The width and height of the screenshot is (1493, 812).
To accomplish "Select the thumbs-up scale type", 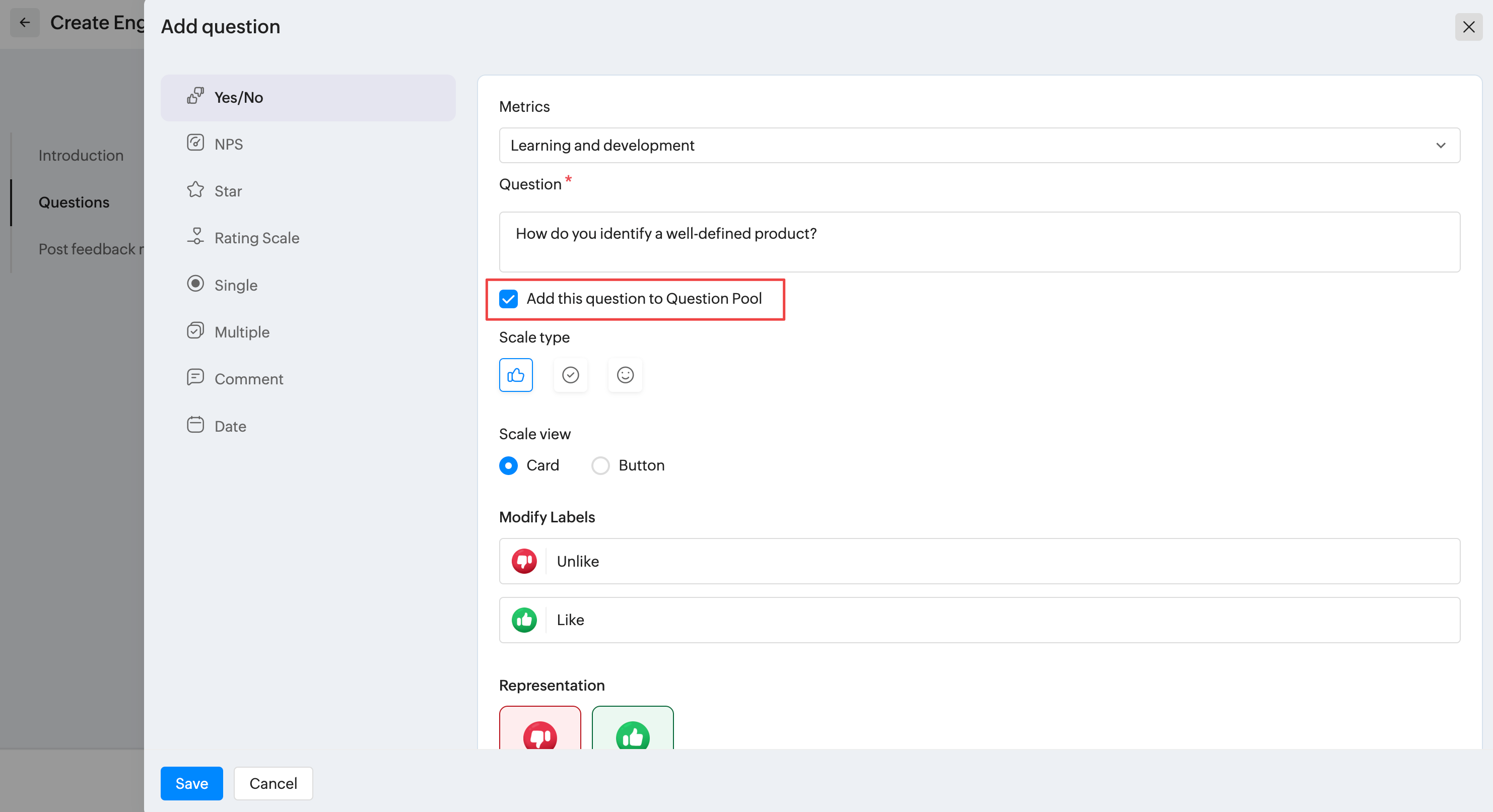I will pos(516,375).
